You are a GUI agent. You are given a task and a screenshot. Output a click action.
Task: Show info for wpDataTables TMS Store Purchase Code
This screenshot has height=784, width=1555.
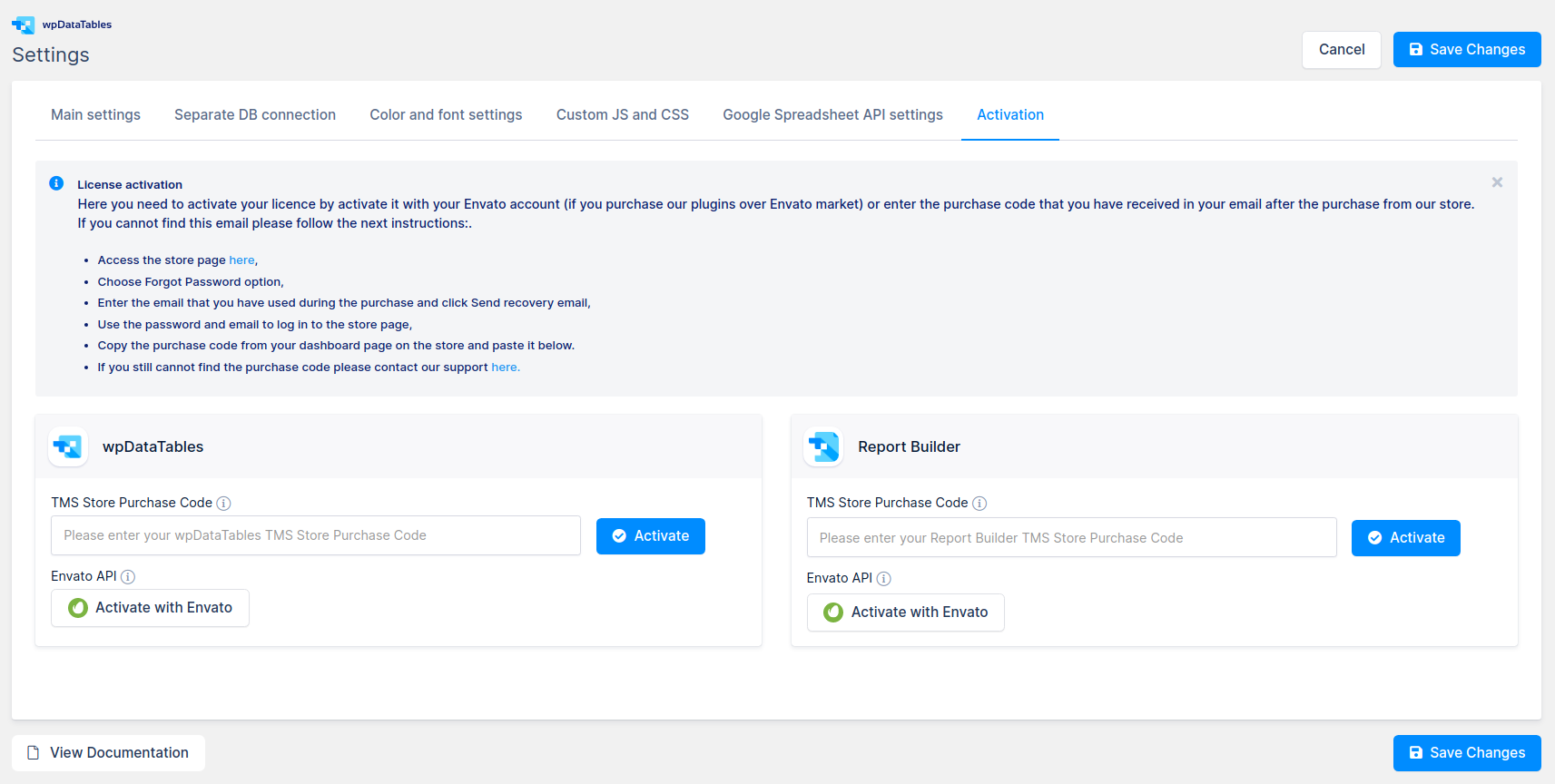point(223,504)
